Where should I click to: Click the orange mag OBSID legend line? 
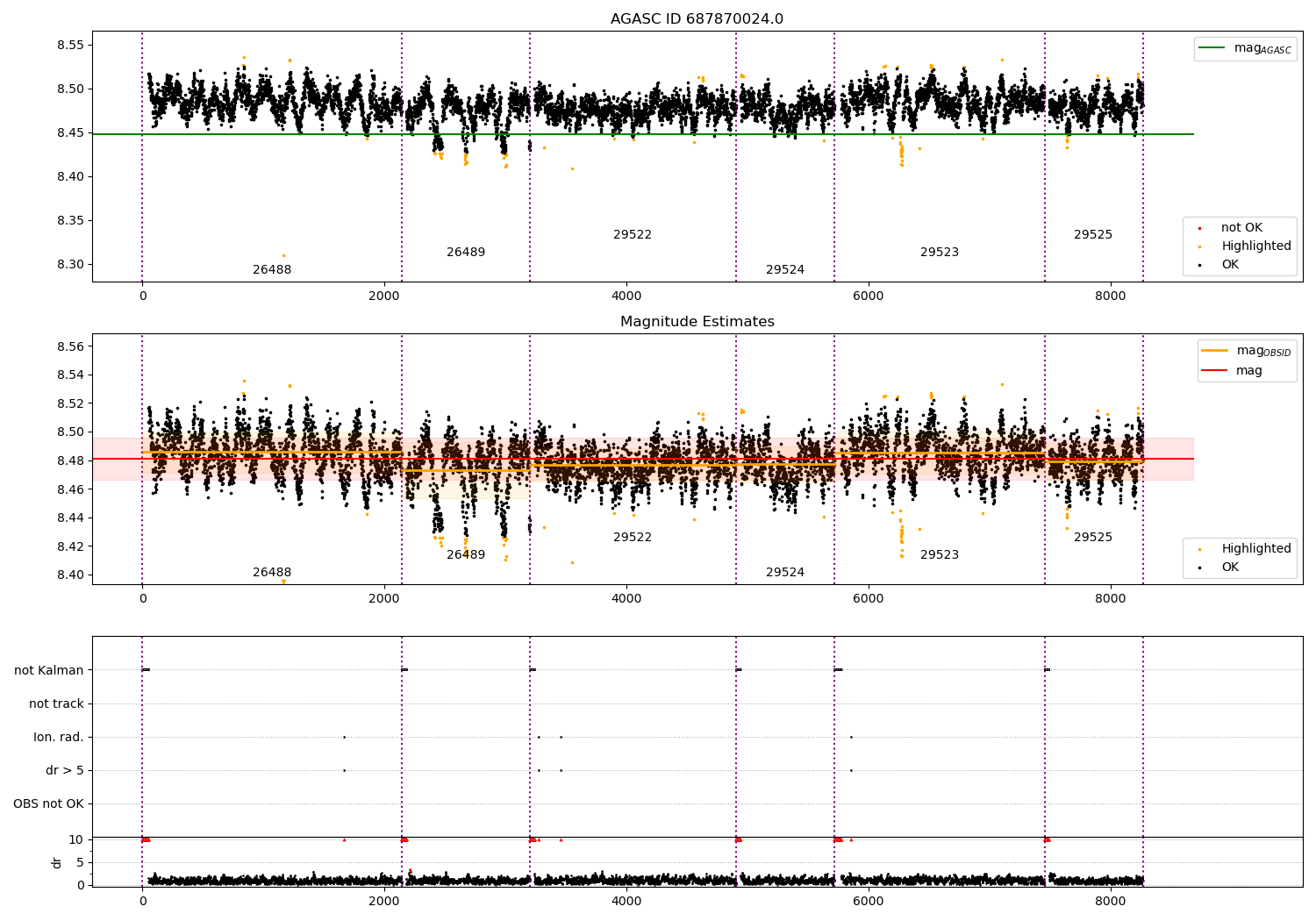[1214, 351]
